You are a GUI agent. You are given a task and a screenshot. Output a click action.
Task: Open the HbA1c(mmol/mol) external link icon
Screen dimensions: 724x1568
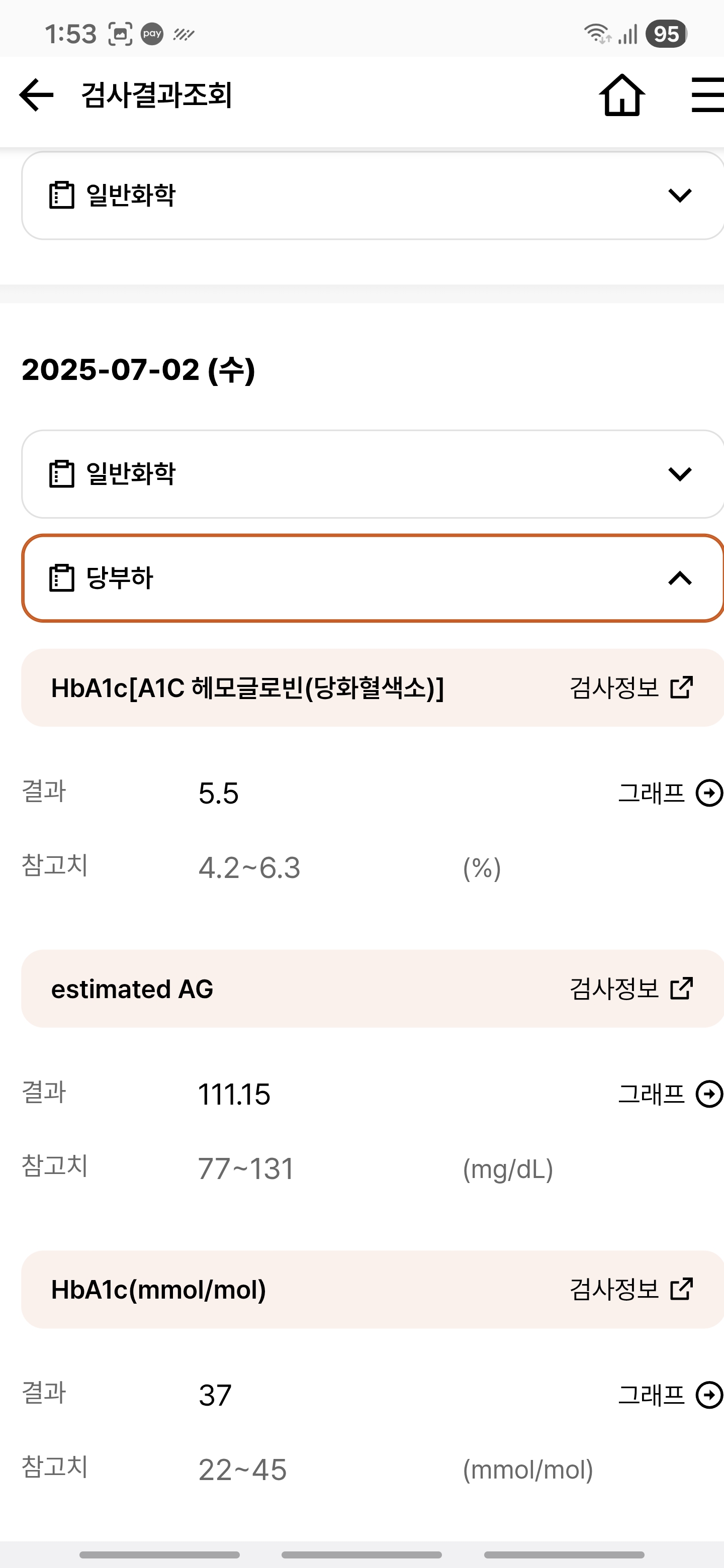point(681,1289)
